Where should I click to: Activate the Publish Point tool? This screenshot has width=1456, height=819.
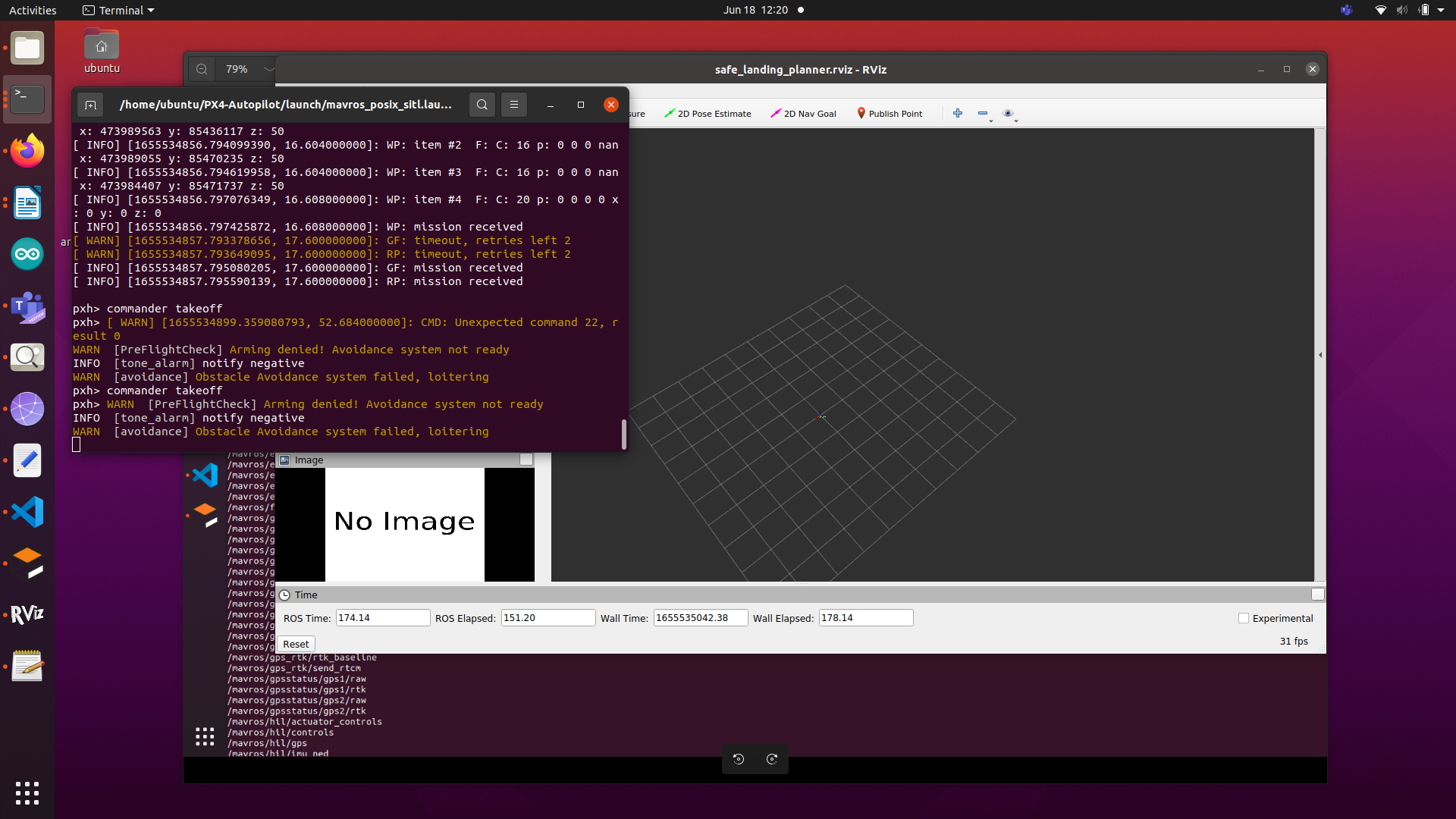(890, 114)
